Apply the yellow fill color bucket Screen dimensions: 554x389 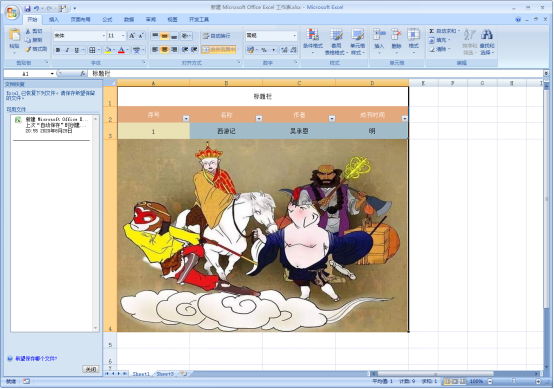pos(108,50)
